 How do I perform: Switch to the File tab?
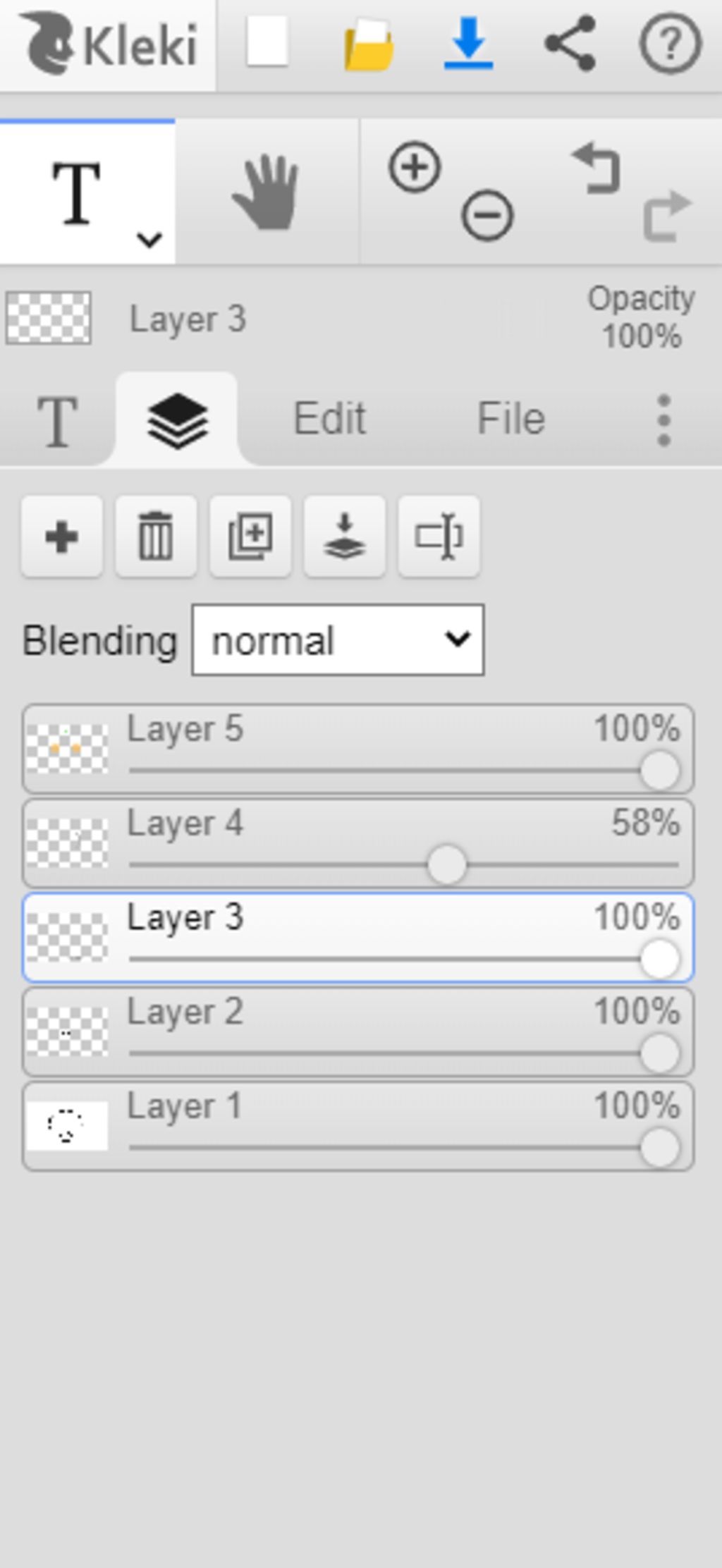click(511, 419)
